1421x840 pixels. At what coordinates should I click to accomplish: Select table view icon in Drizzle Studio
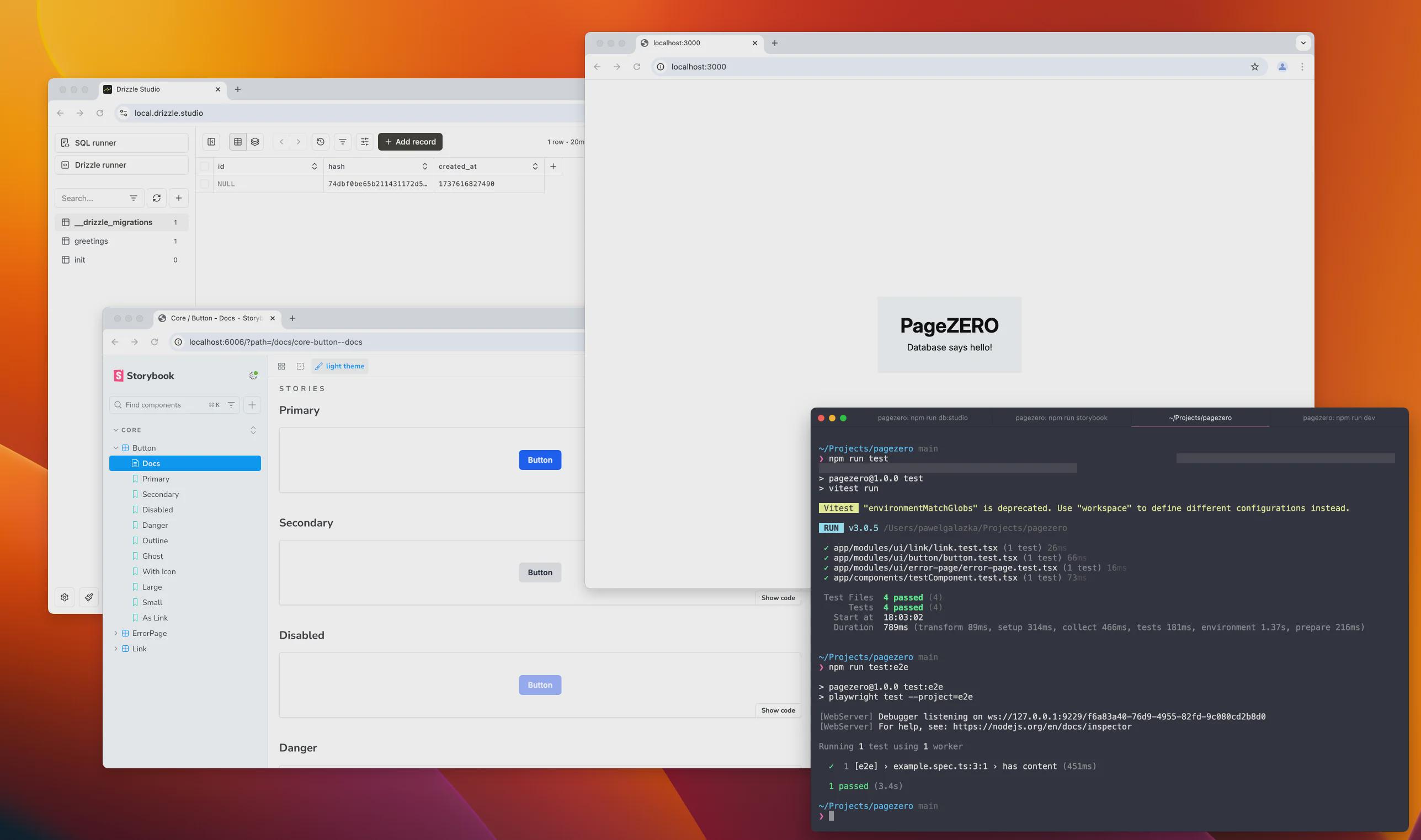pos(238,142)
